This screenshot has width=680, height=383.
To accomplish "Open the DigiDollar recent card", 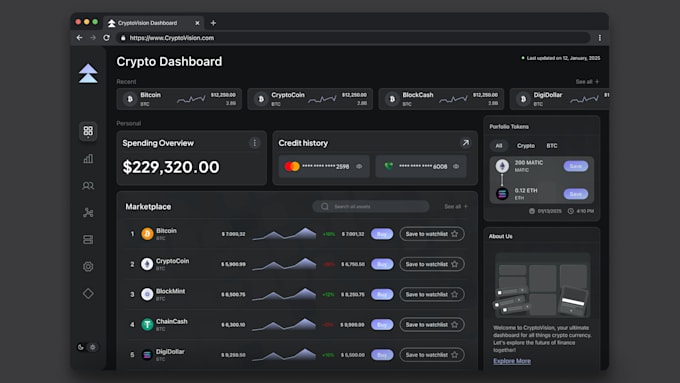I will tap(559, 99).
